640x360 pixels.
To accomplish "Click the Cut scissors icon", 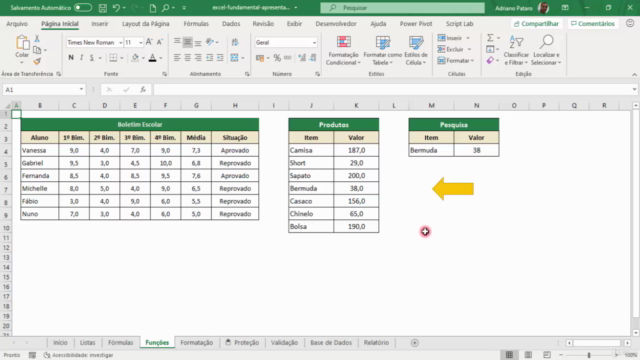I will coord(37,38).
